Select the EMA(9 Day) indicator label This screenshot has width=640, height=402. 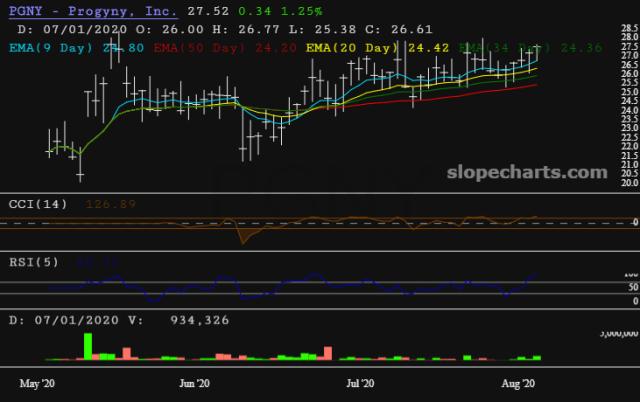[x=54, y=47]
